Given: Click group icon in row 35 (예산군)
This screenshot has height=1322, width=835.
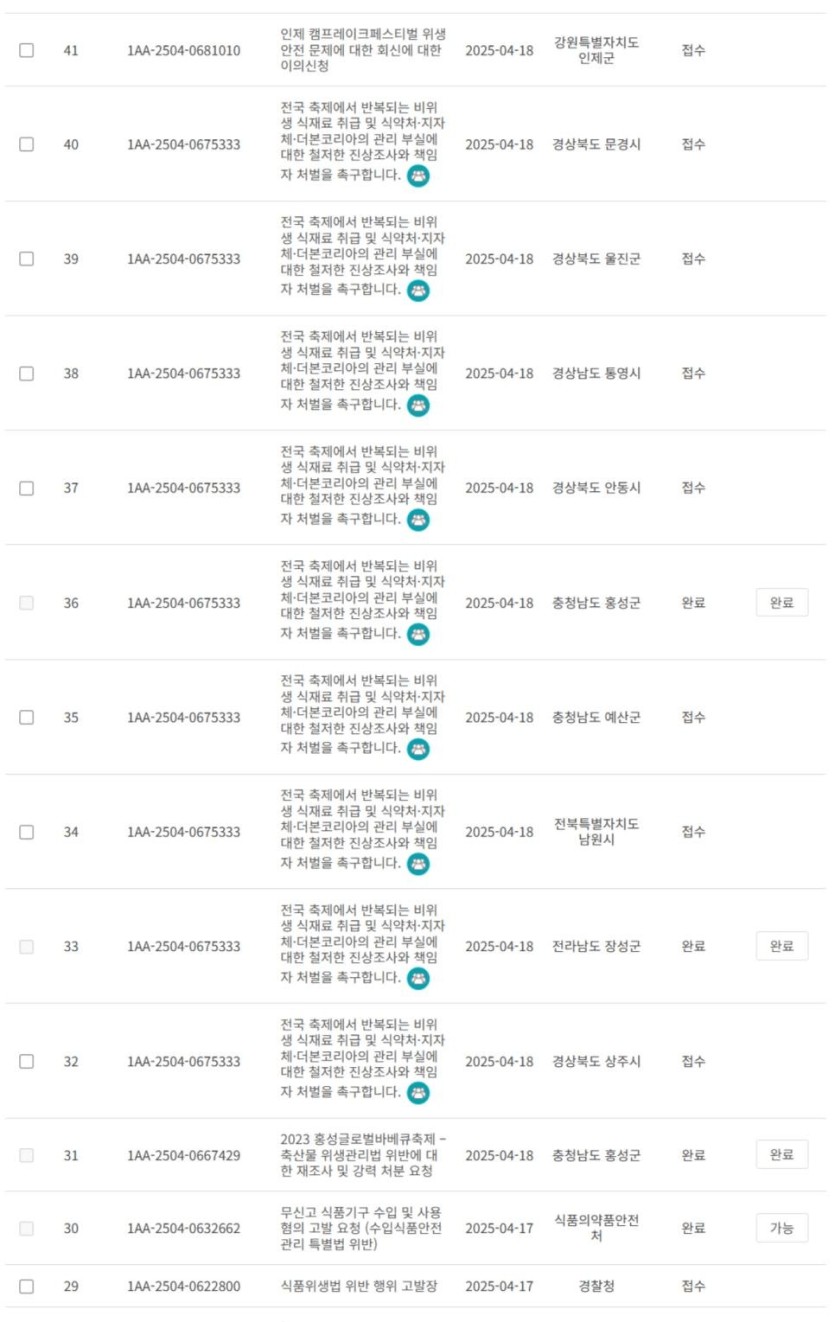Looking at the screenshot, I should pyautogui.click(x=418, y=749).
